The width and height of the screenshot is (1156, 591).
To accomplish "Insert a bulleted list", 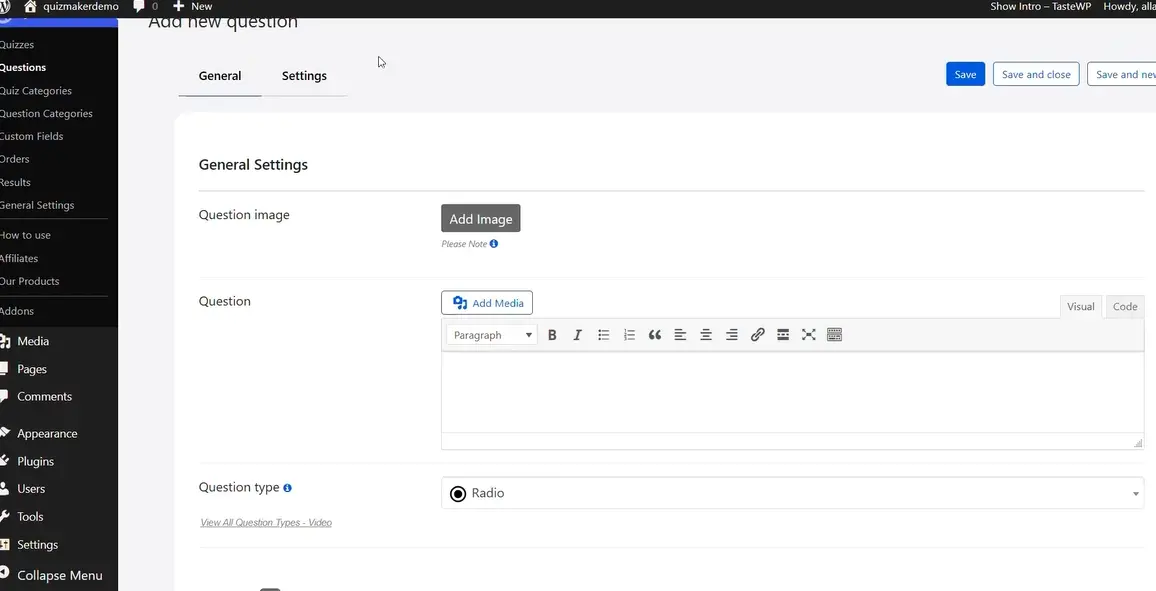I will pos(603,335).
